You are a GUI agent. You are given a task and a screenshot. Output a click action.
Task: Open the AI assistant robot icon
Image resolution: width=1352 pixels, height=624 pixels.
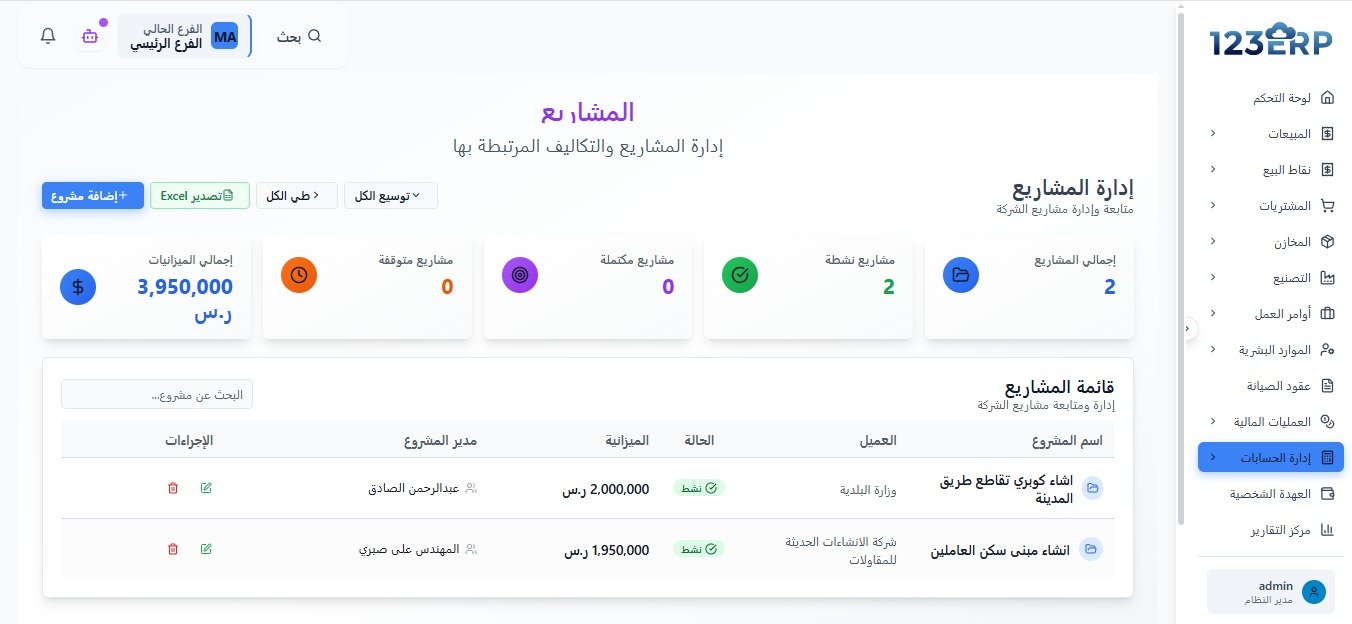[x=89, y=34]
